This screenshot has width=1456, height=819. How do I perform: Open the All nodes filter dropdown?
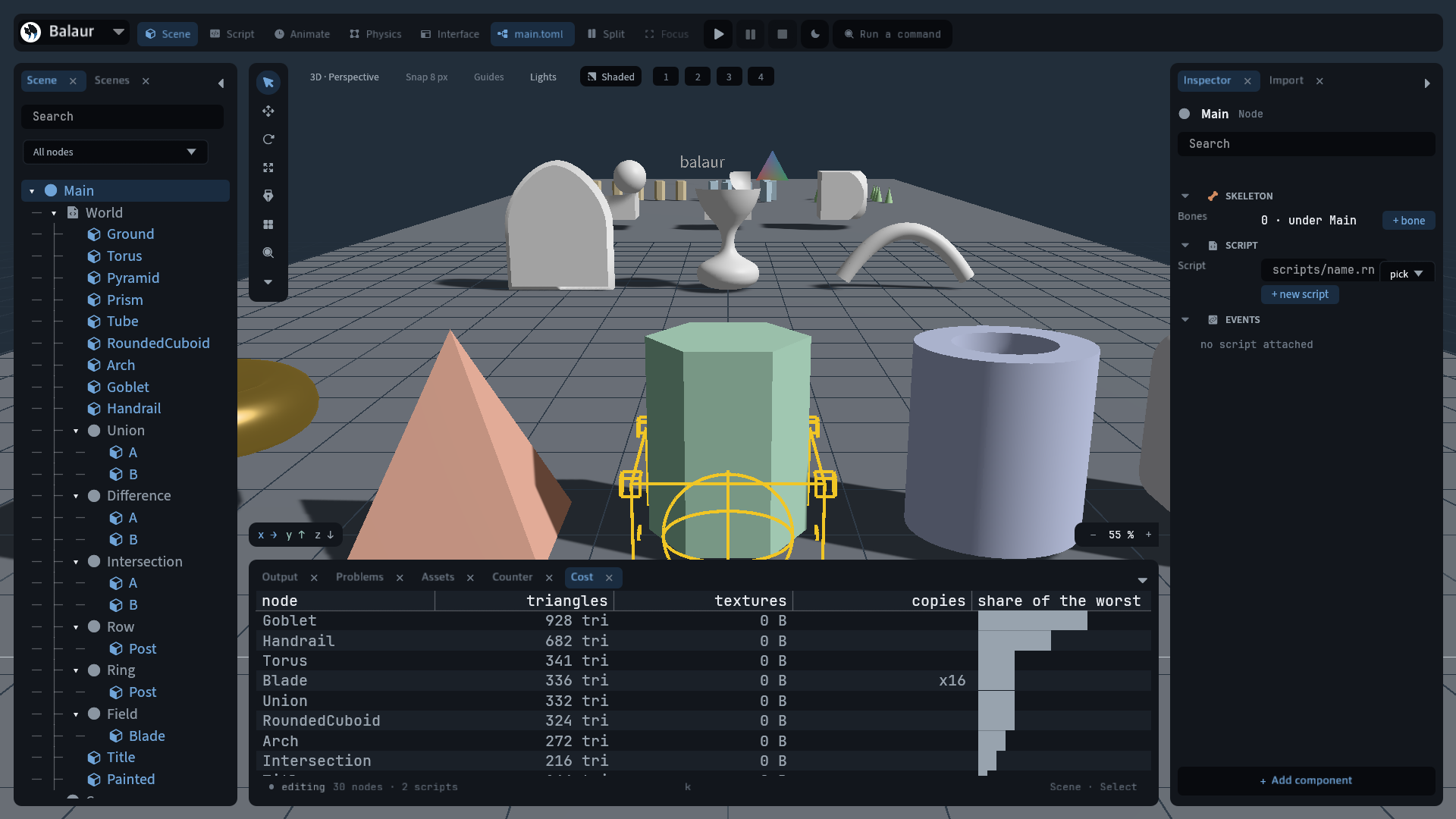[115, 152]
